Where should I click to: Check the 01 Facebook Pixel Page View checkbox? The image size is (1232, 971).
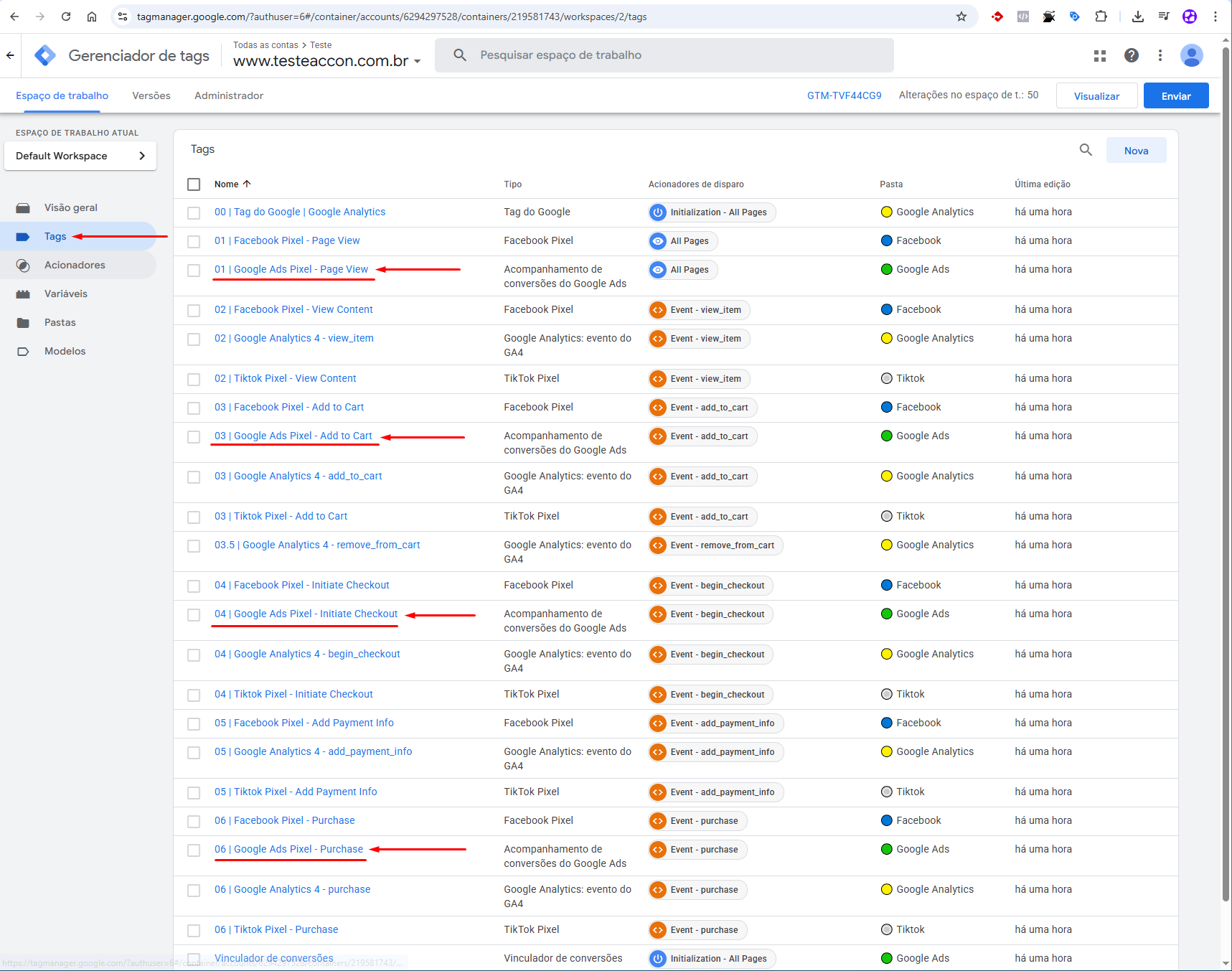[x=194, y=241]
